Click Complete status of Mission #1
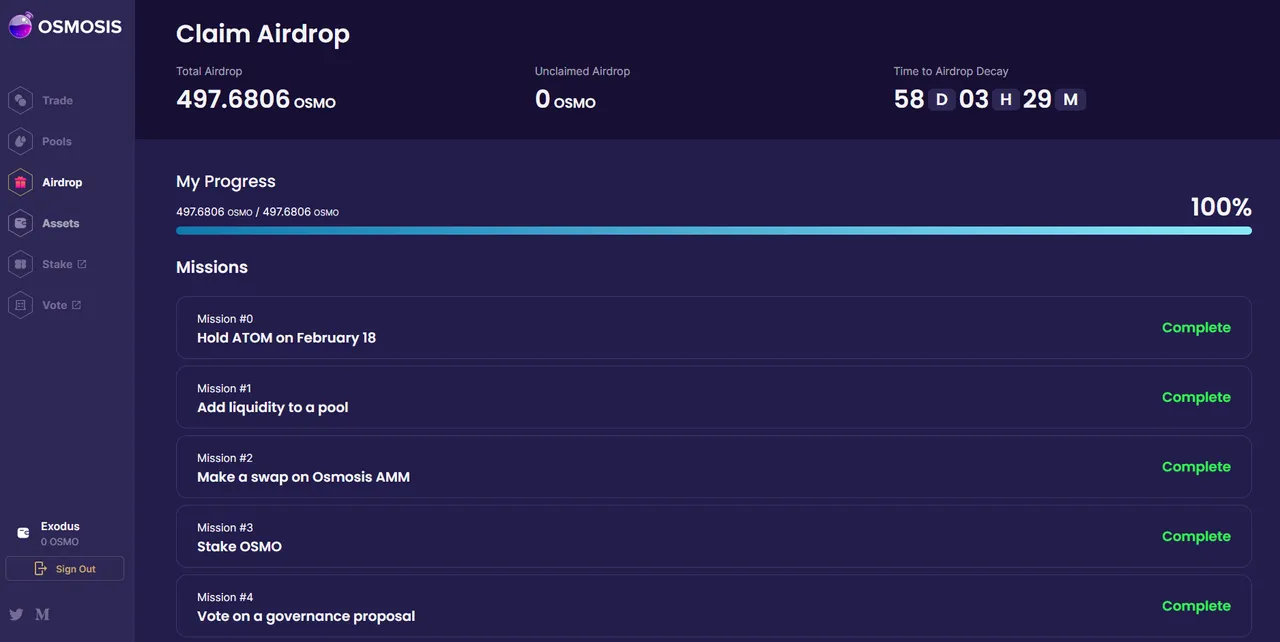The image size is (1280, 642). point(1196,397)
